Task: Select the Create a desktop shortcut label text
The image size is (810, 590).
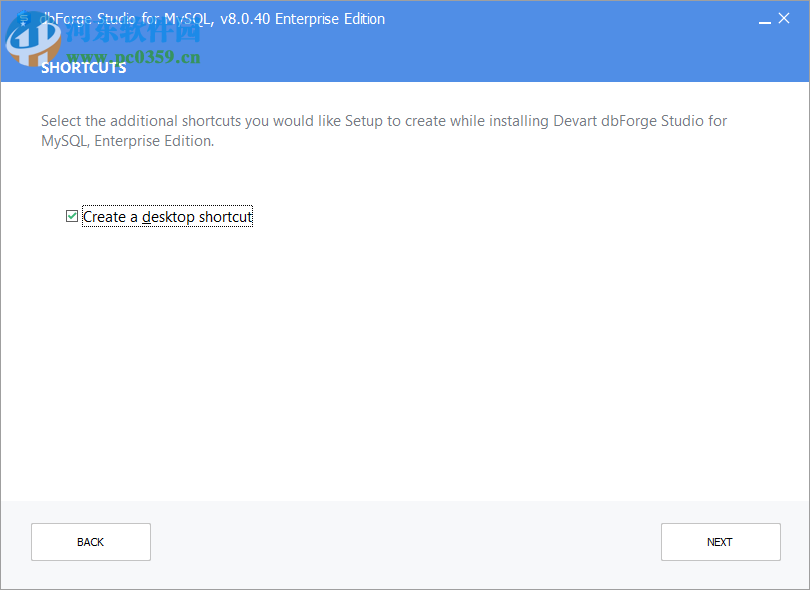Action: point(166,216)
